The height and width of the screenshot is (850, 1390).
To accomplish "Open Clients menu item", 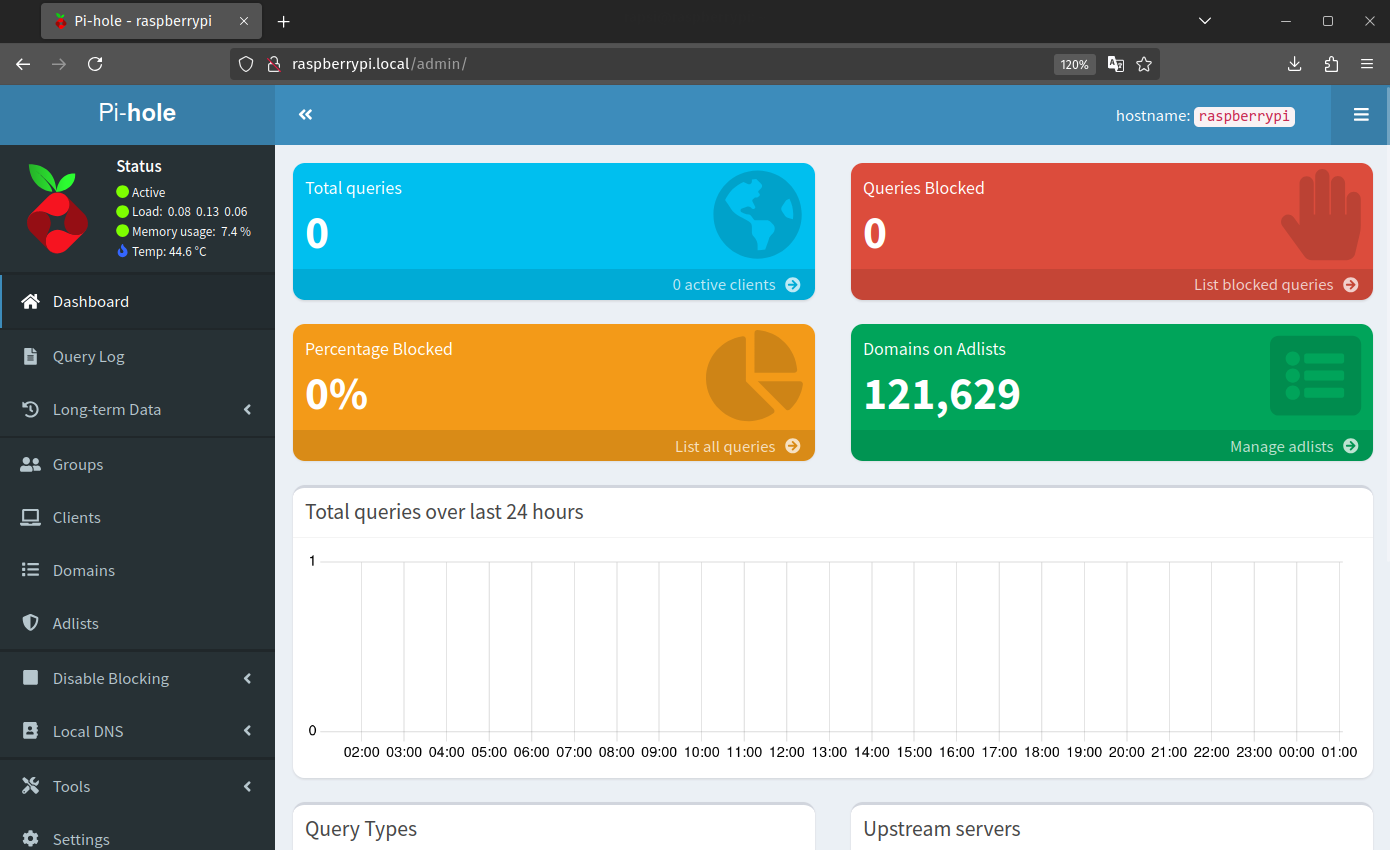I will coord(138,517).
